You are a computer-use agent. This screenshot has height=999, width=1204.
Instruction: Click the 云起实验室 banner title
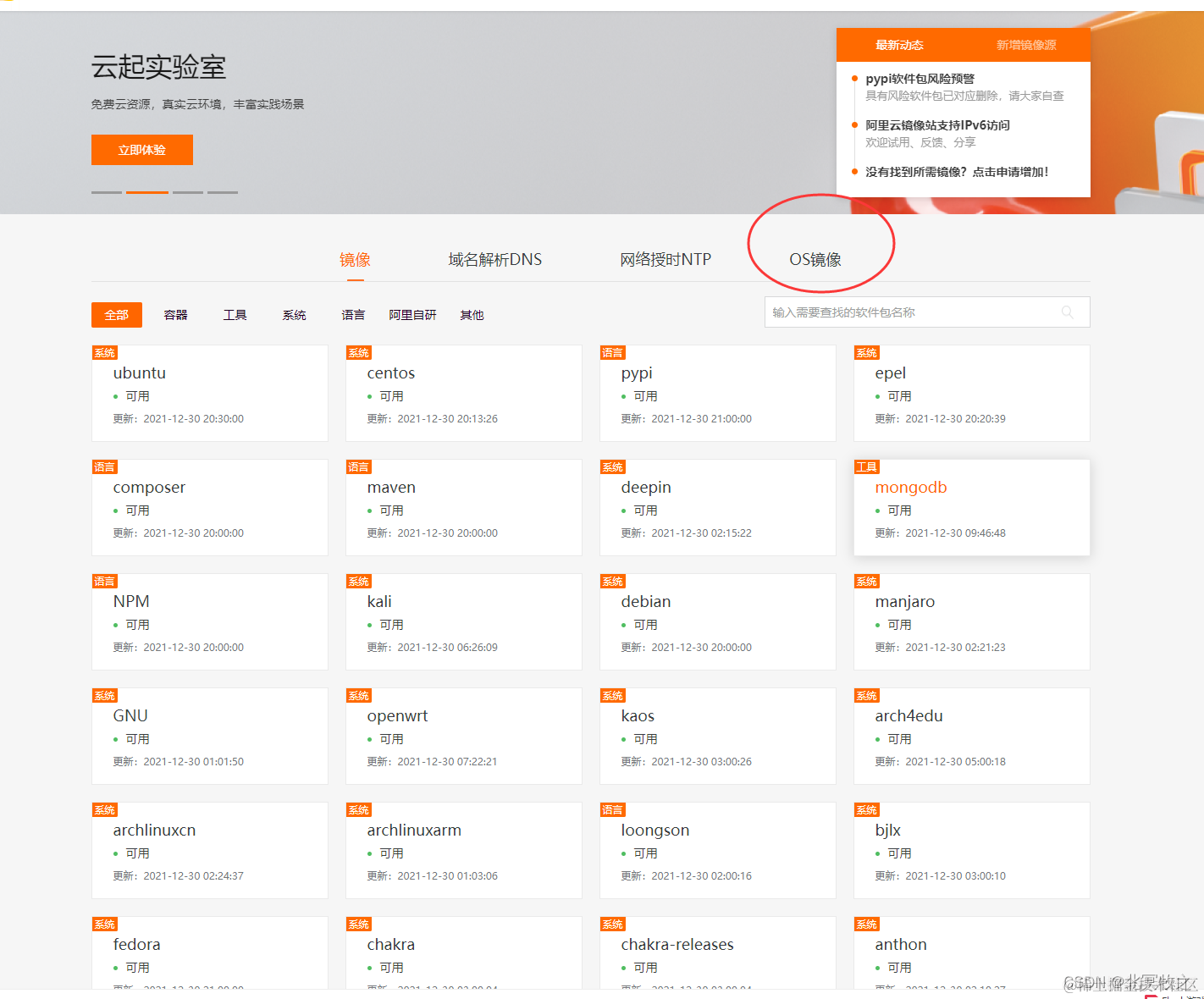[159, 67]
